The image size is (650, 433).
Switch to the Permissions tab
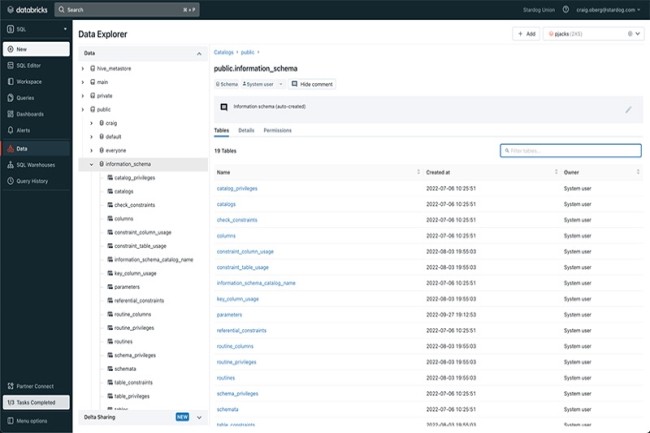[277, 130]
